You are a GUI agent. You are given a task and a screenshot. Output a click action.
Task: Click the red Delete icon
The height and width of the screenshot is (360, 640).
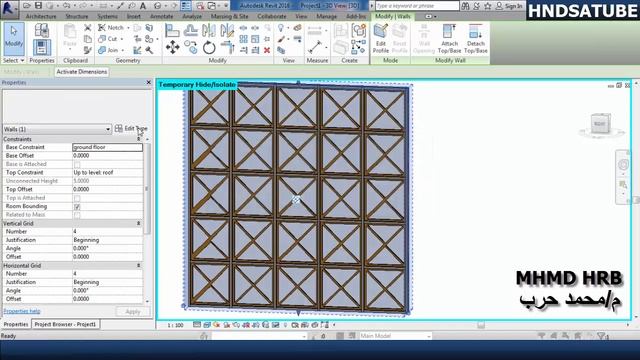coord(267,50)
